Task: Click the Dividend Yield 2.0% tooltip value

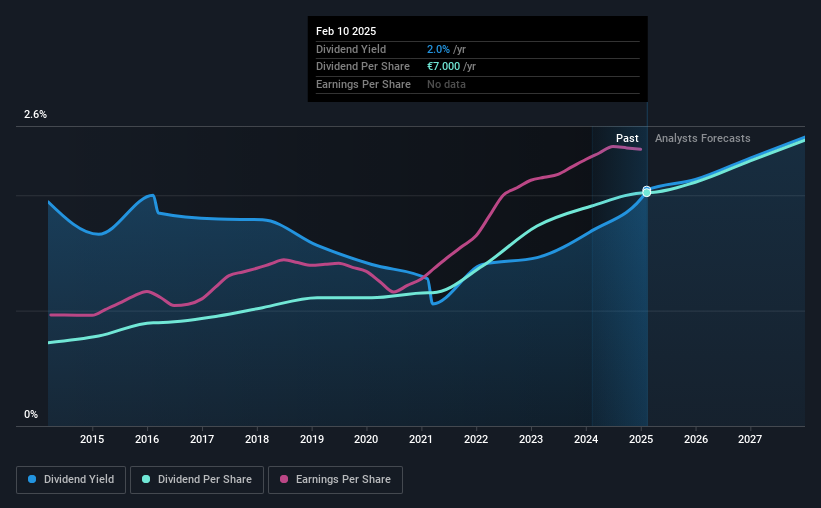Action: point(438,49)
